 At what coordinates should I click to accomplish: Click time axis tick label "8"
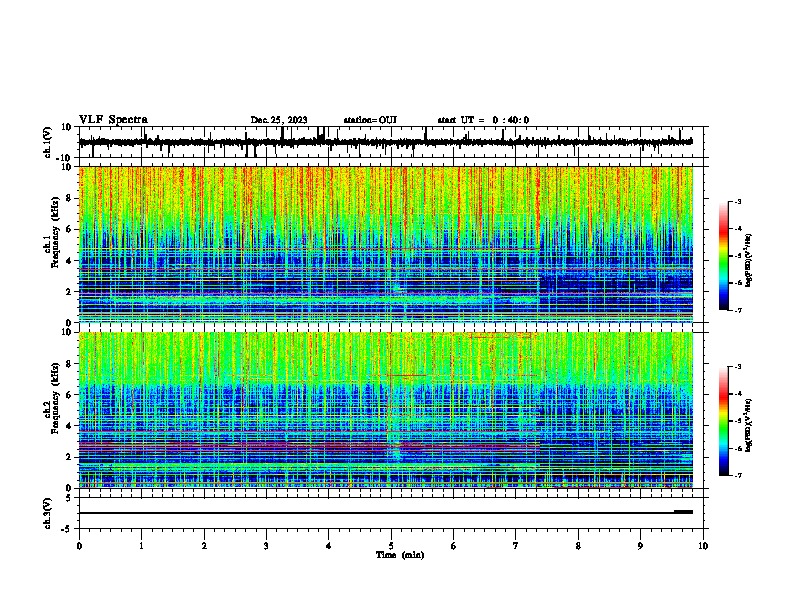click(578, 545)
